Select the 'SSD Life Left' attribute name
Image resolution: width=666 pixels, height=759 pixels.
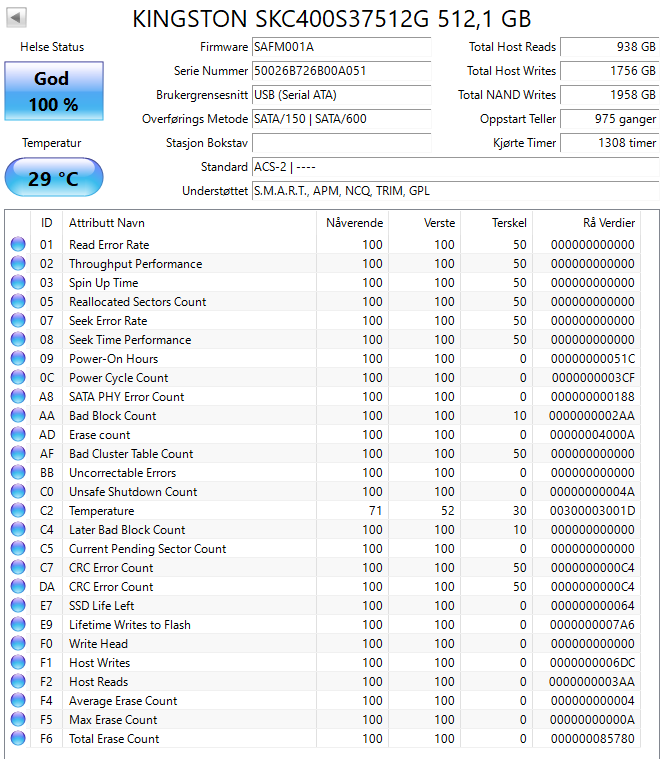(x=102, y=606)
